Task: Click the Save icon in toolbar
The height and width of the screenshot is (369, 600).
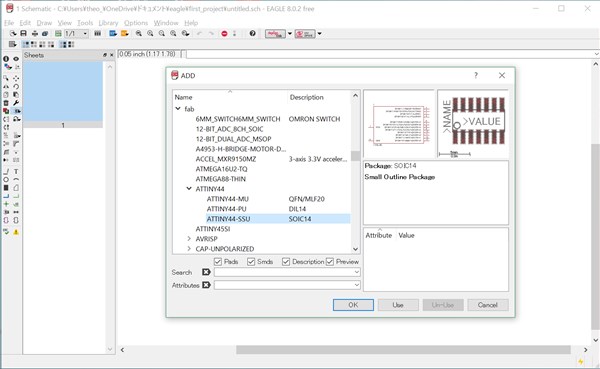Action: (x=23, y=34)
